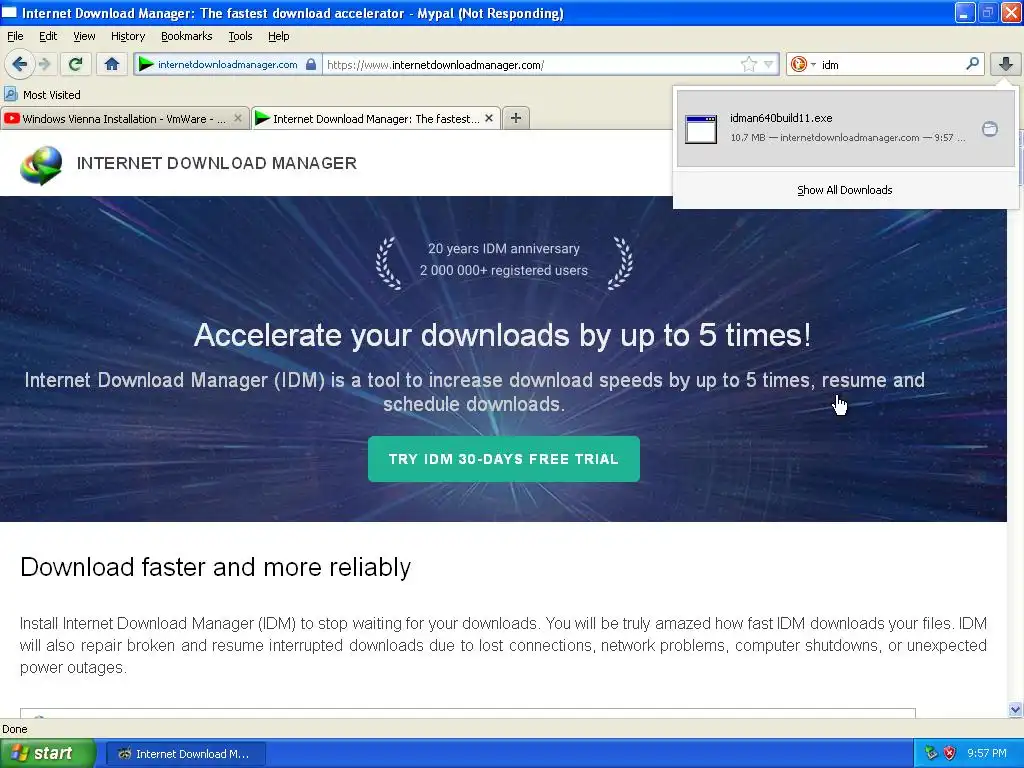Viewport: 1024px width, 768px height.
Task: Open a new tab with the plus button
Action: click(x=516, y=118)
